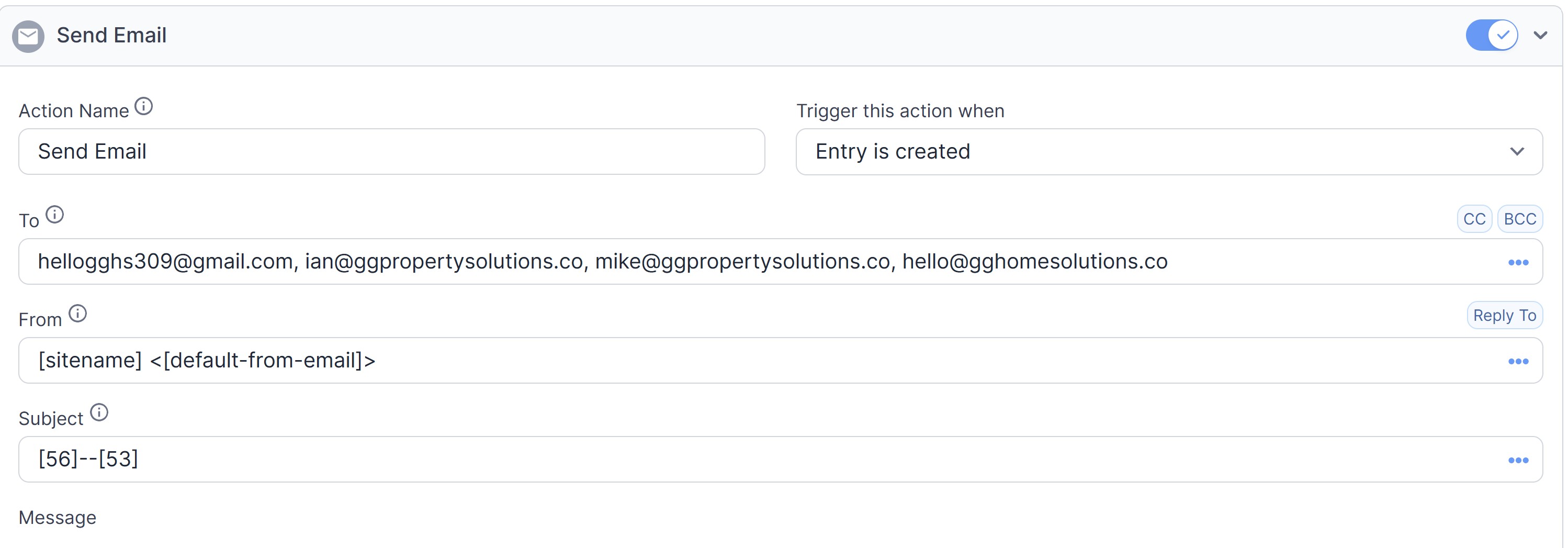This screenshot has height=548, width=1568.
Task: Click the info icon beside To
Action: [55, 215]
